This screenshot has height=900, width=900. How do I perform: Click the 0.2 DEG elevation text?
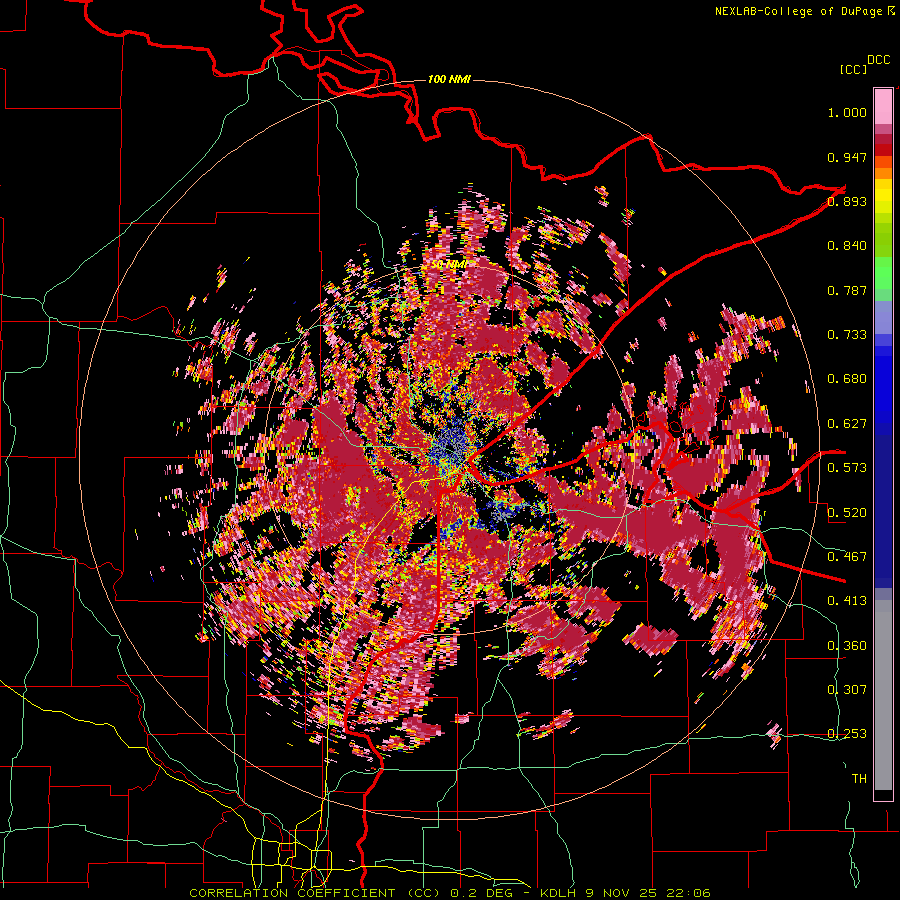point(483,893)
